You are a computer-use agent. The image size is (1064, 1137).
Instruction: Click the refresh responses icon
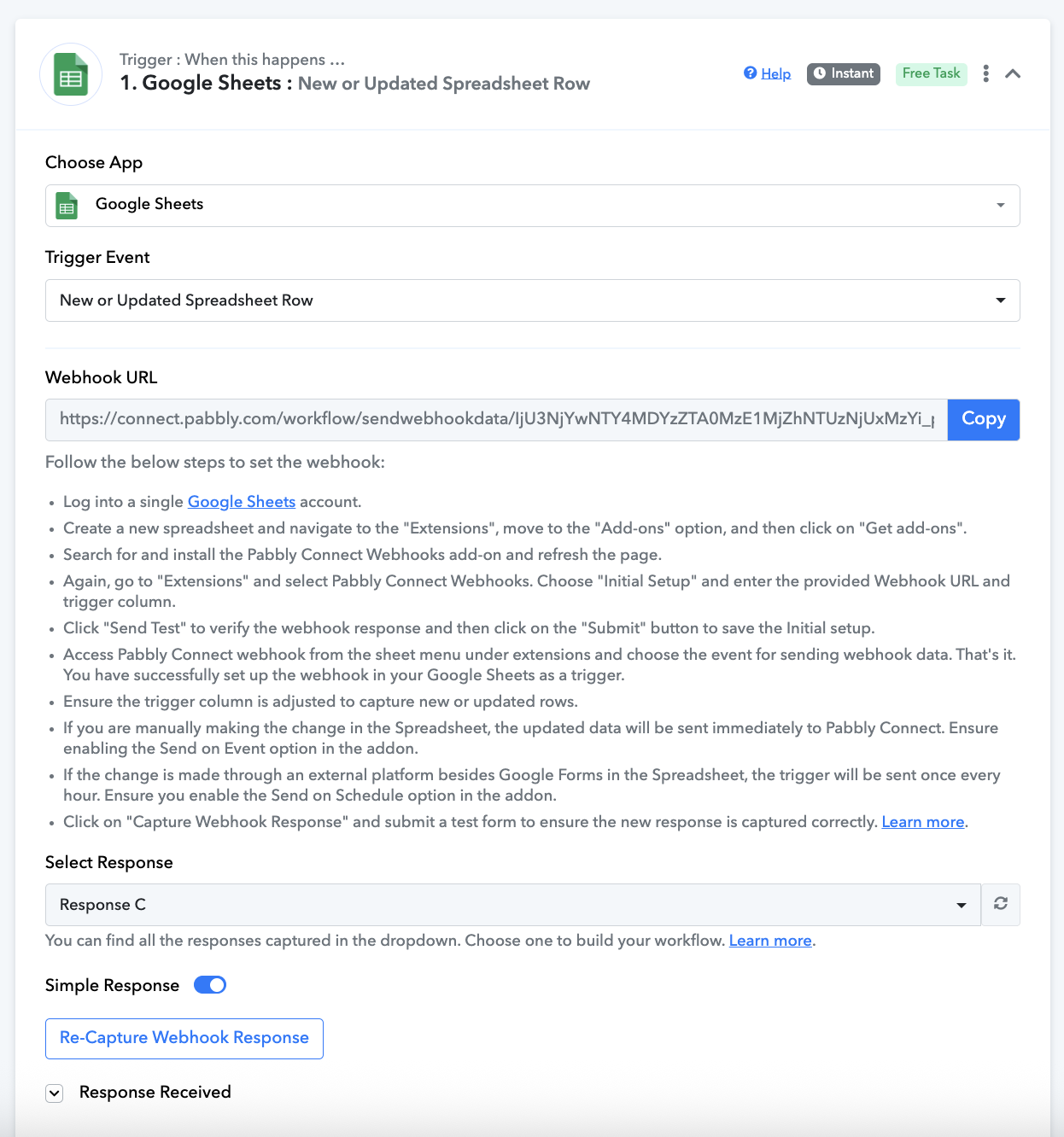(1001, 904)
